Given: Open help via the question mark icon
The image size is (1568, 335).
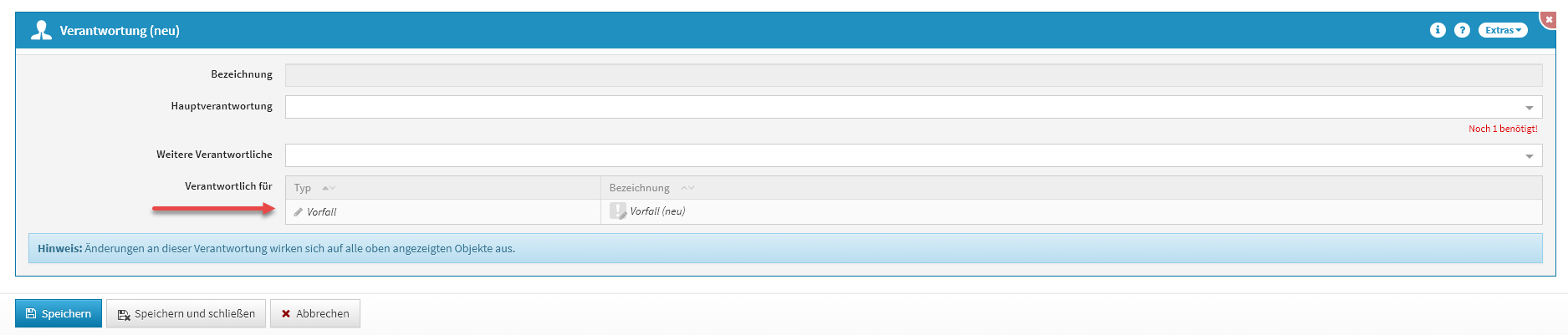Looking at the screenshot, I should [x=1462, y=30].
